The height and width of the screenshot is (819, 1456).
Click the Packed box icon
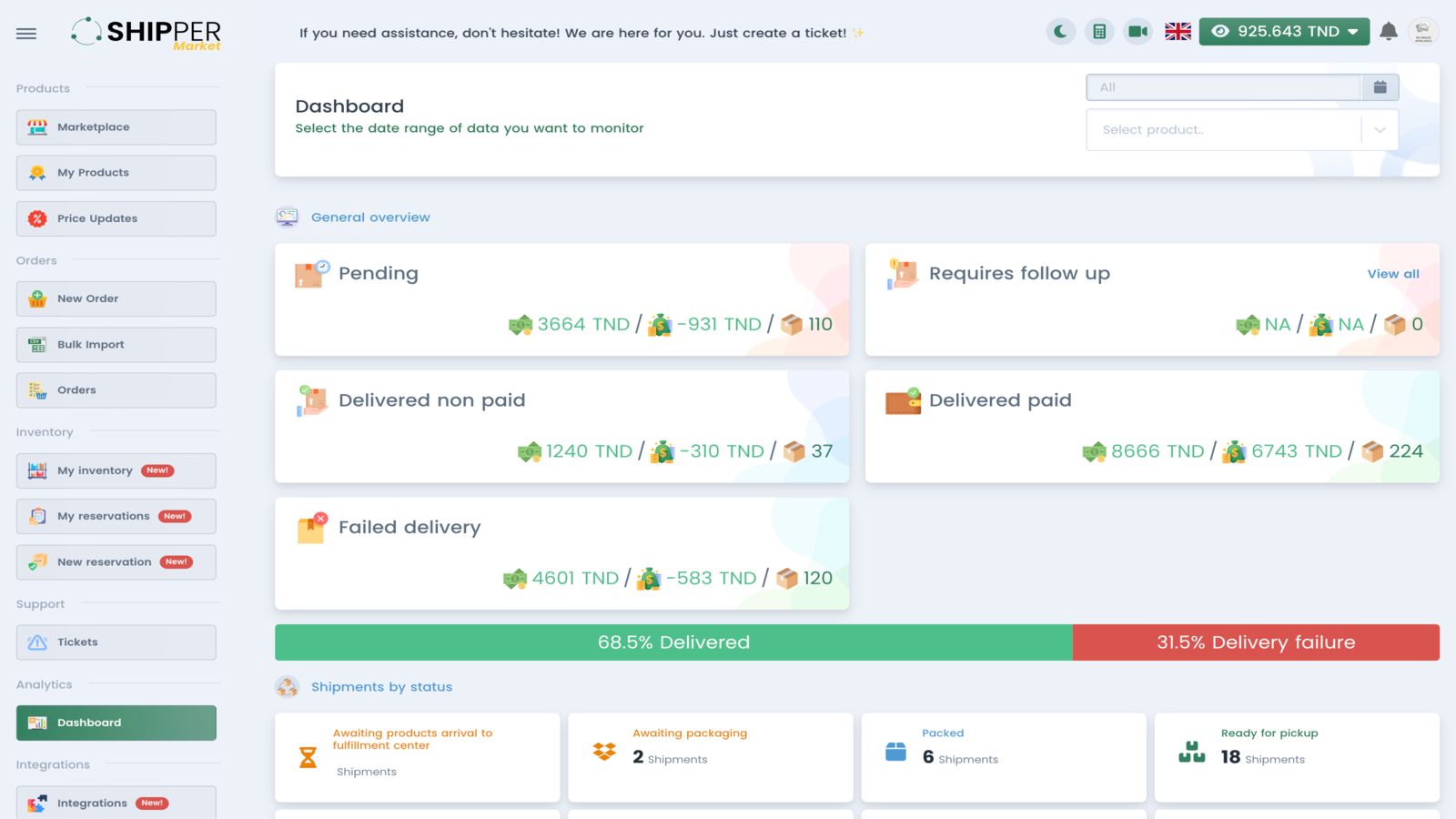pos(896,752)
